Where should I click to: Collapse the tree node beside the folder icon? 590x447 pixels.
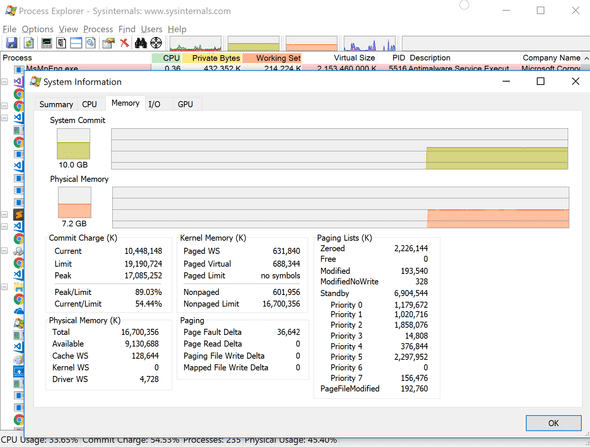(x=5, y=287)
